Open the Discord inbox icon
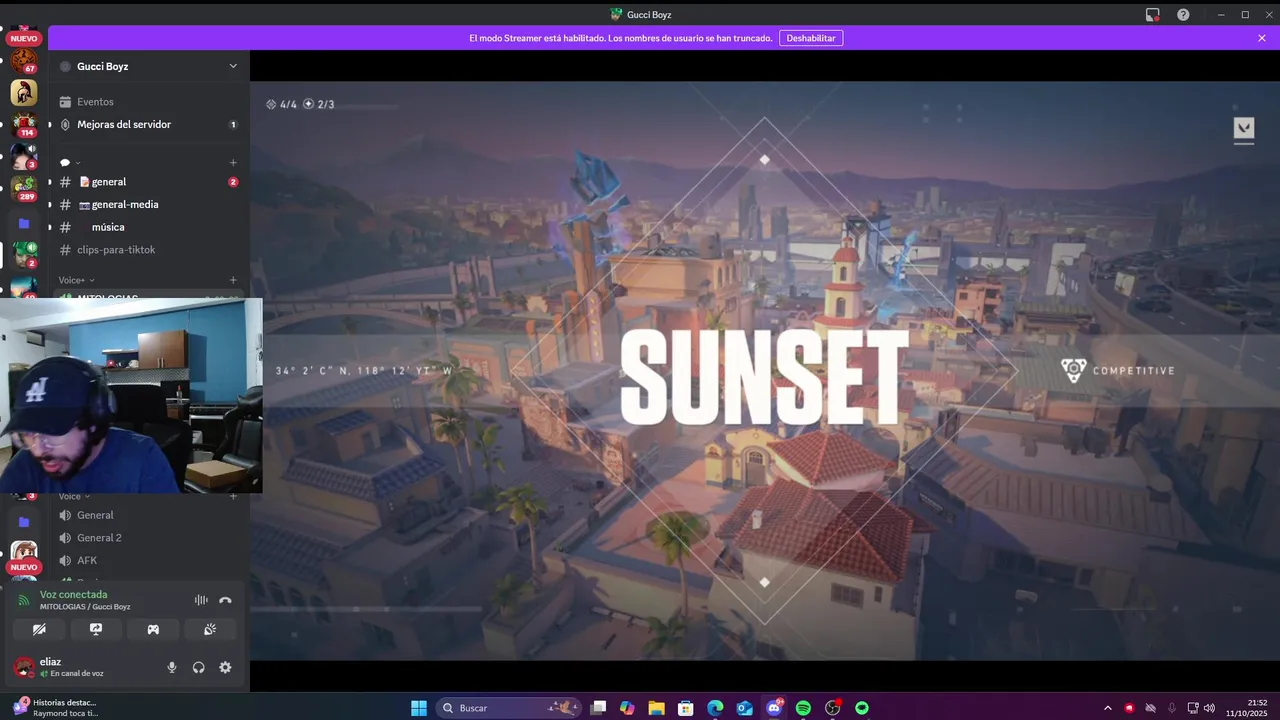The width and height of the screenshot is (1280, 720). tap(1153, 14)
